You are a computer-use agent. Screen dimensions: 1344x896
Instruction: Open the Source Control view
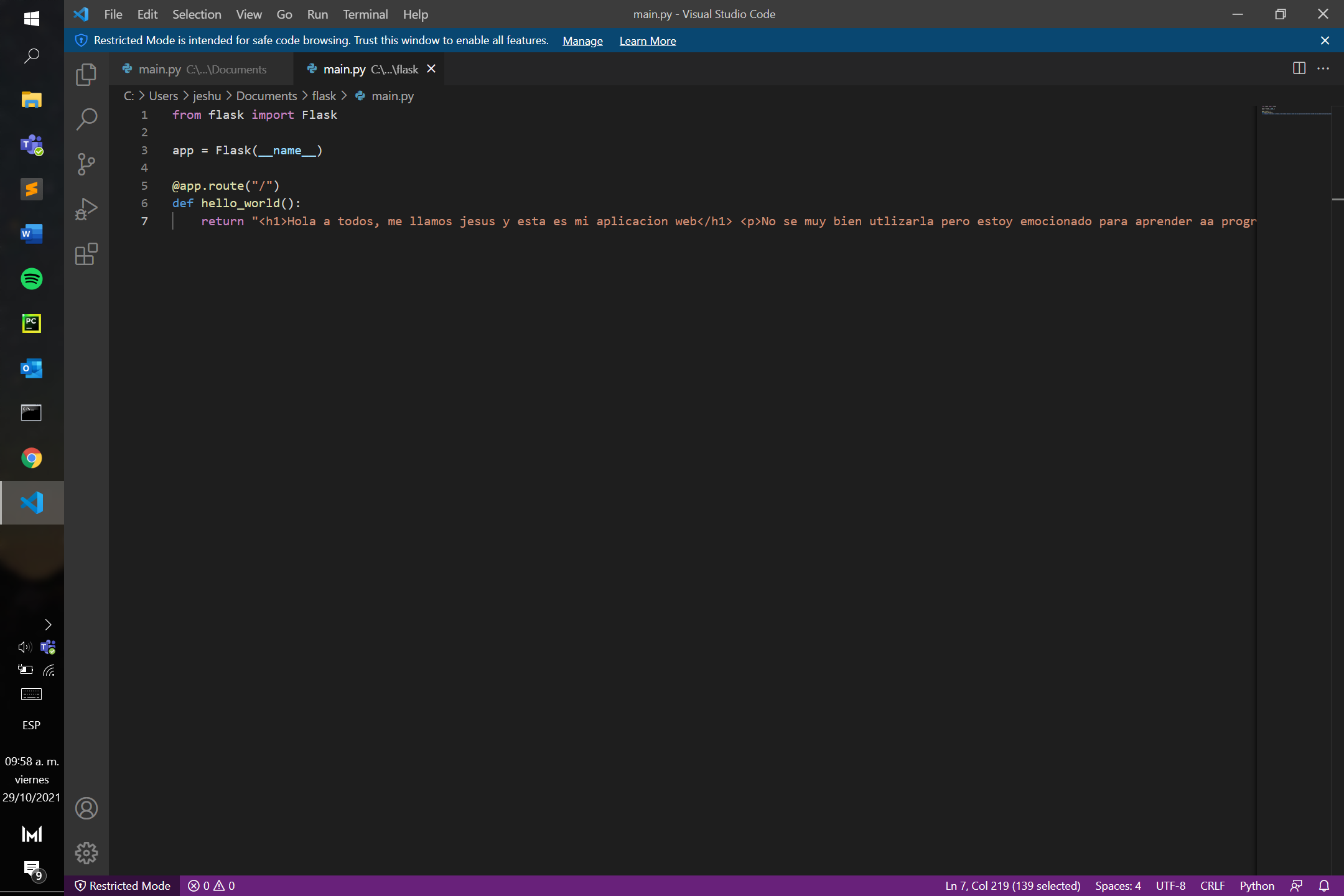[x=86, y=164]
